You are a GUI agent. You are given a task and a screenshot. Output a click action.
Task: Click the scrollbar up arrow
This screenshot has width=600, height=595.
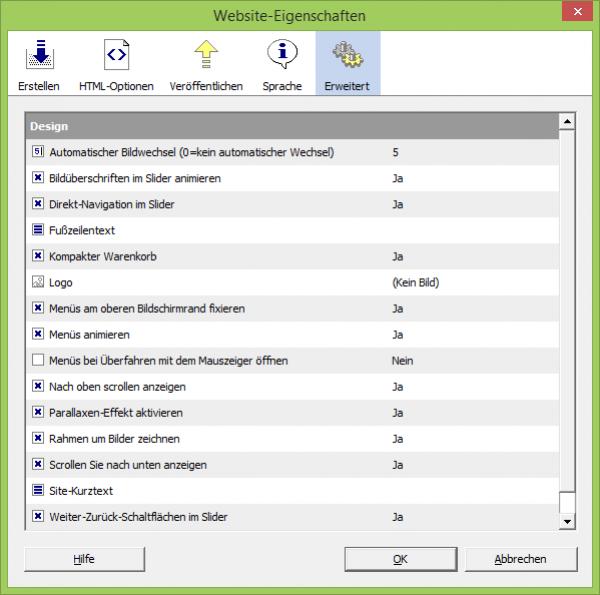(x=567, y=122)
